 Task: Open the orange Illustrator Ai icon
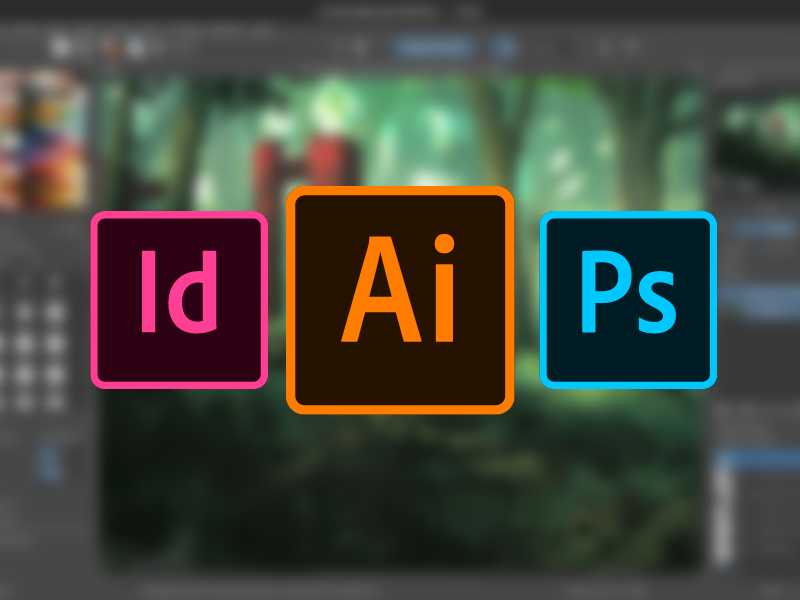400,300
